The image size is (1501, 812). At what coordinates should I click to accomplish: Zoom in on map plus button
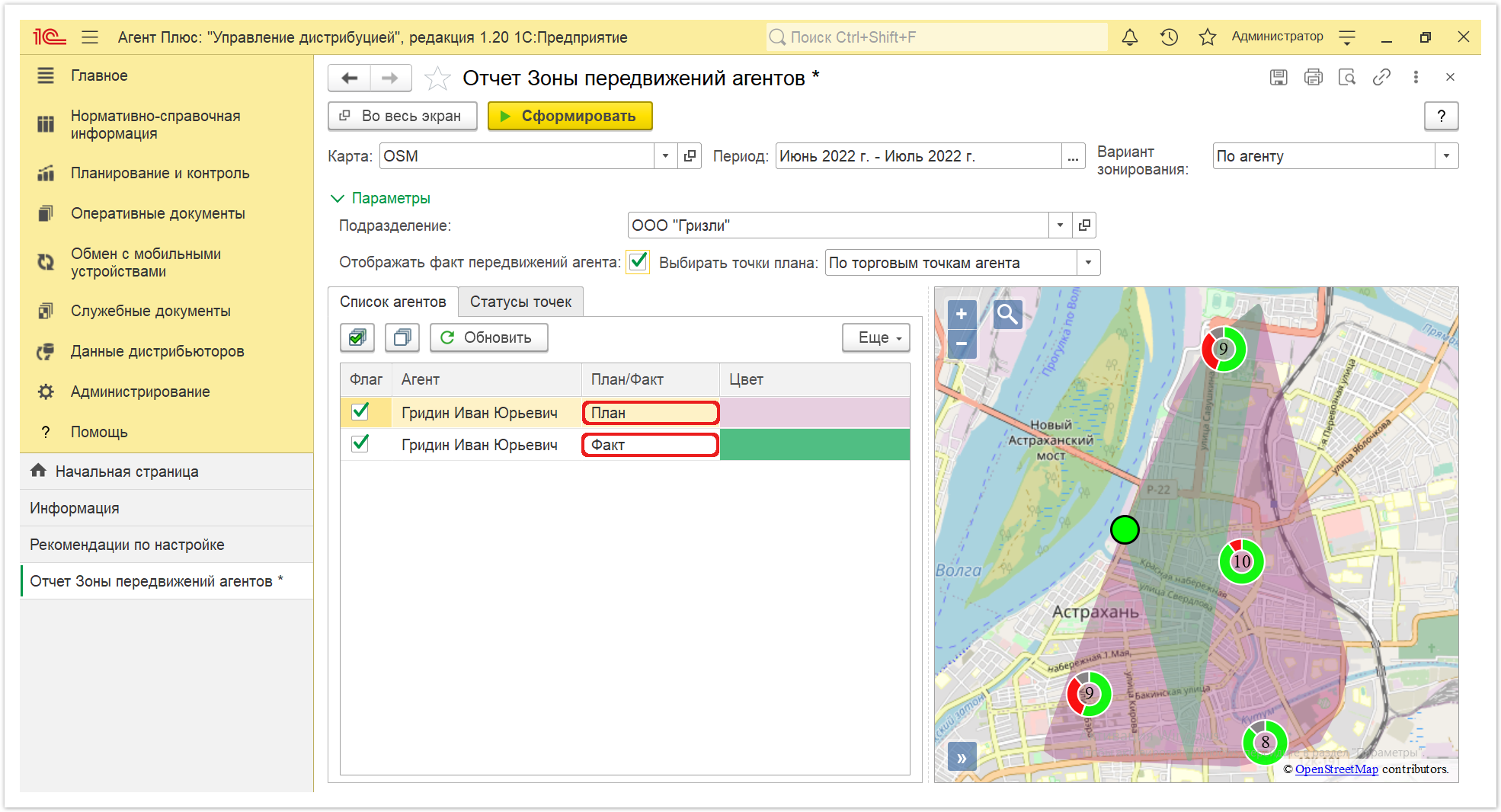[962, 314]
